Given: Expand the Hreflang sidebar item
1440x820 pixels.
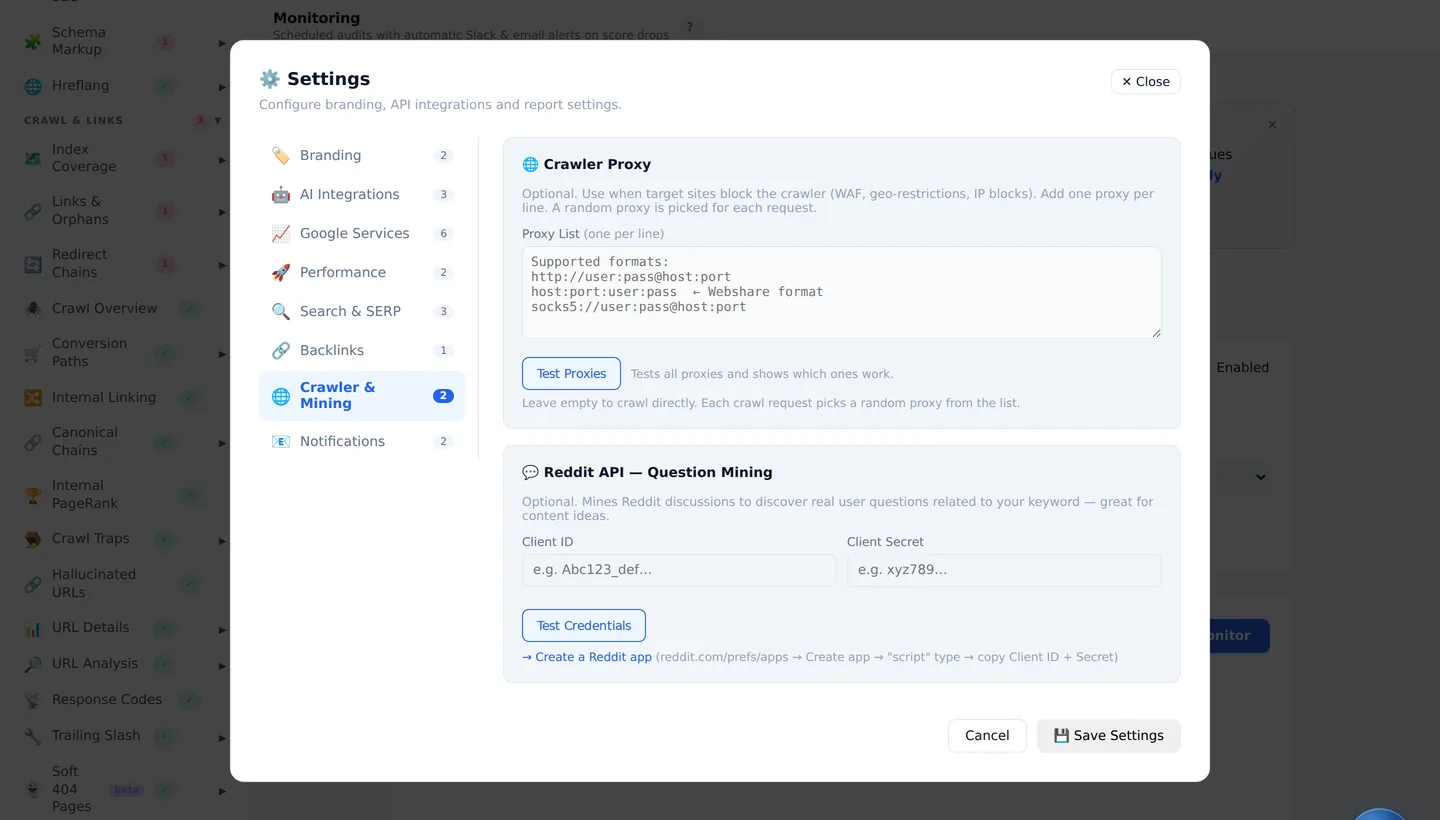Looking at the screenshot, I should click(222, 86).
